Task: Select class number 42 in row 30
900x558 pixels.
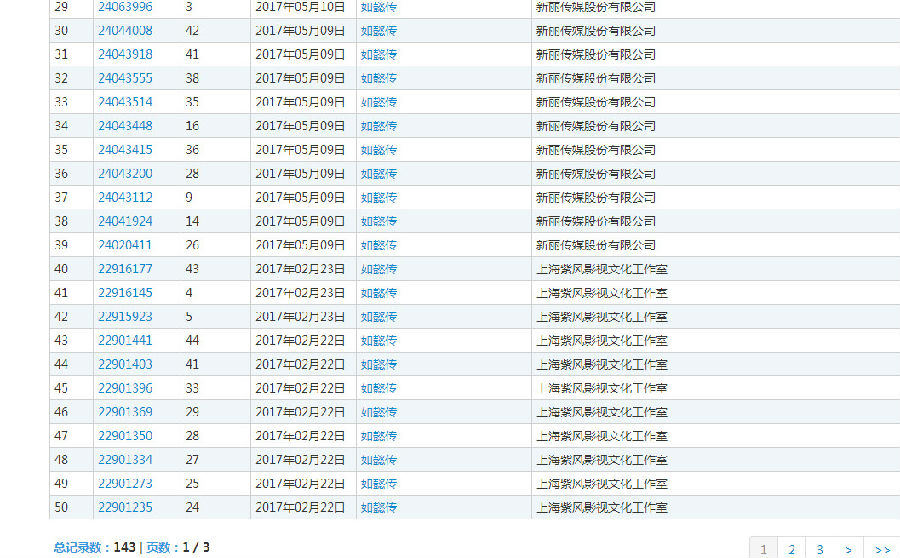Action: tap(192, 30)
